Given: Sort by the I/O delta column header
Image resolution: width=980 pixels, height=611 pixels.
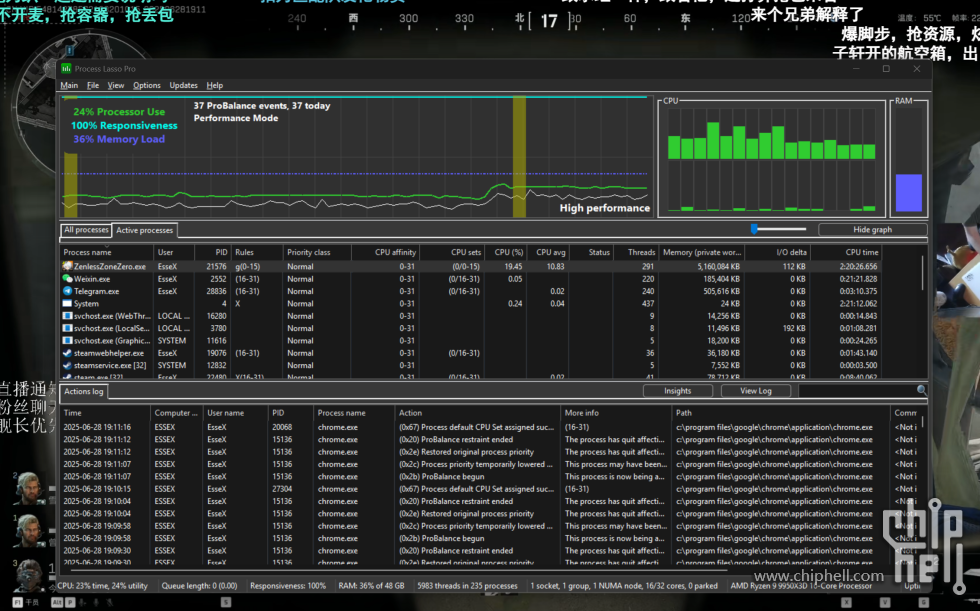Looking at the screenshot, I should (x=779, y=252).
